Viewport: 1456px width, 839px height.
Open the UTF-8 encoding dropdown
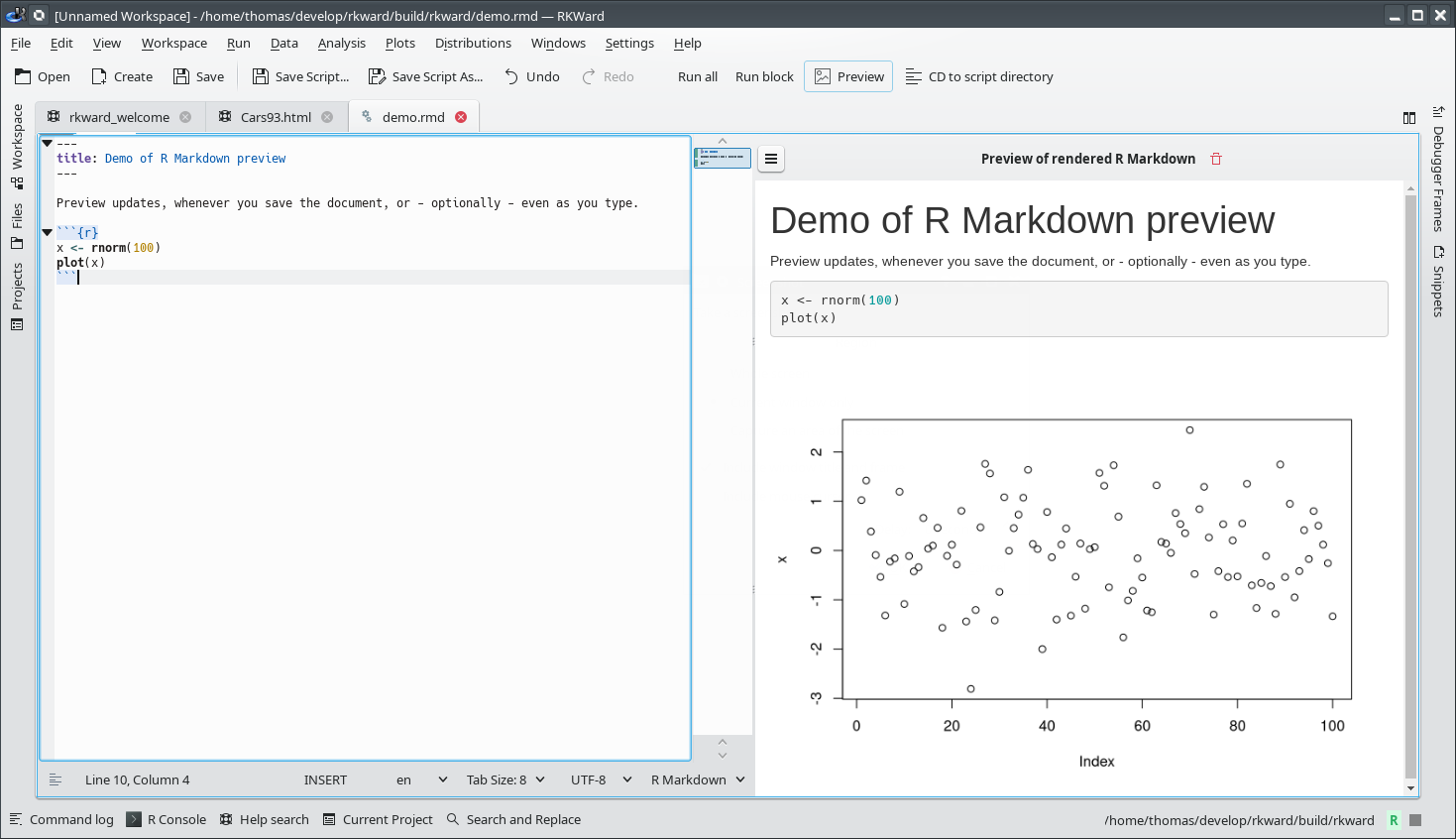point(602,779)
